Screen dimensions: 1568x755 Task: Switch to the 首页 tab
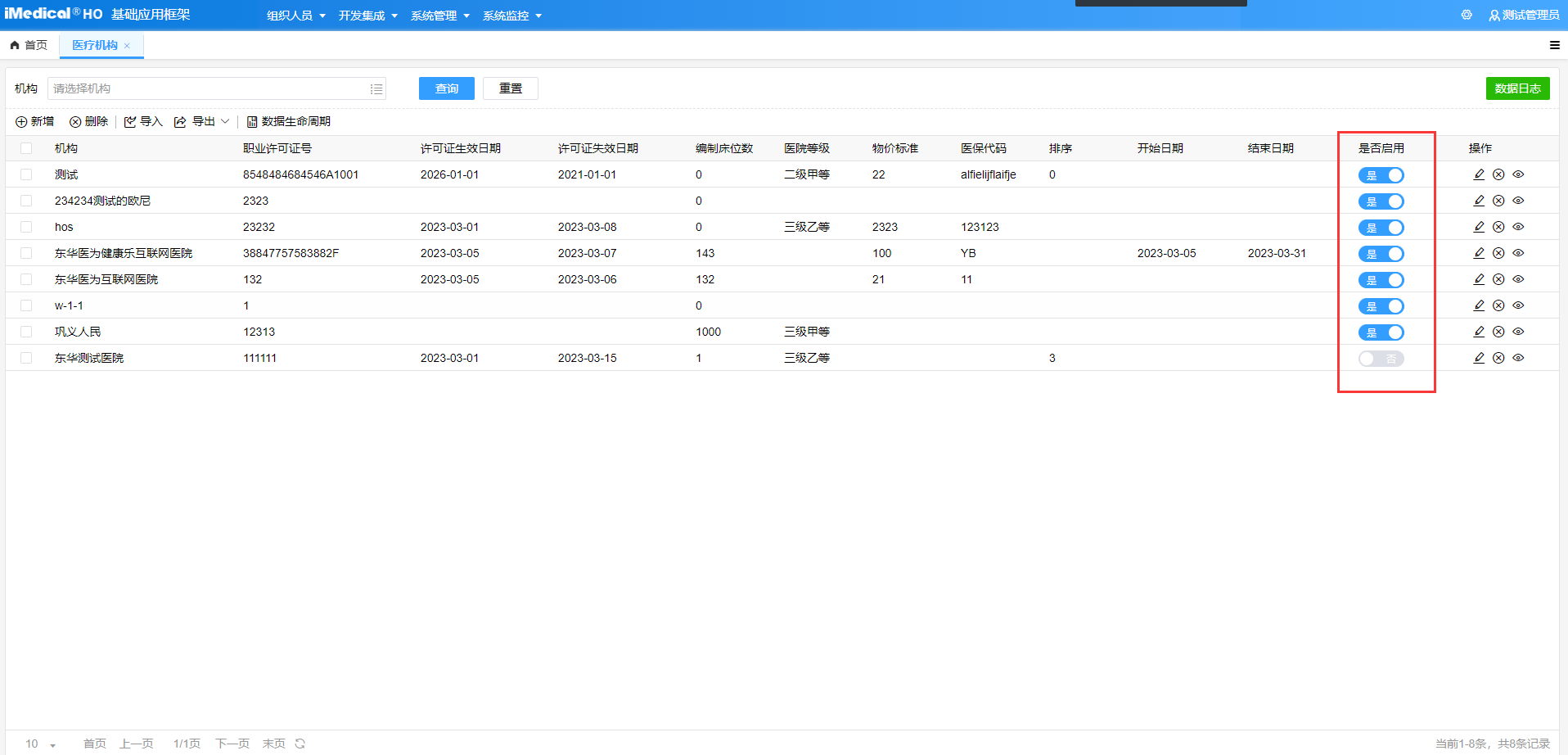(29, 45)
